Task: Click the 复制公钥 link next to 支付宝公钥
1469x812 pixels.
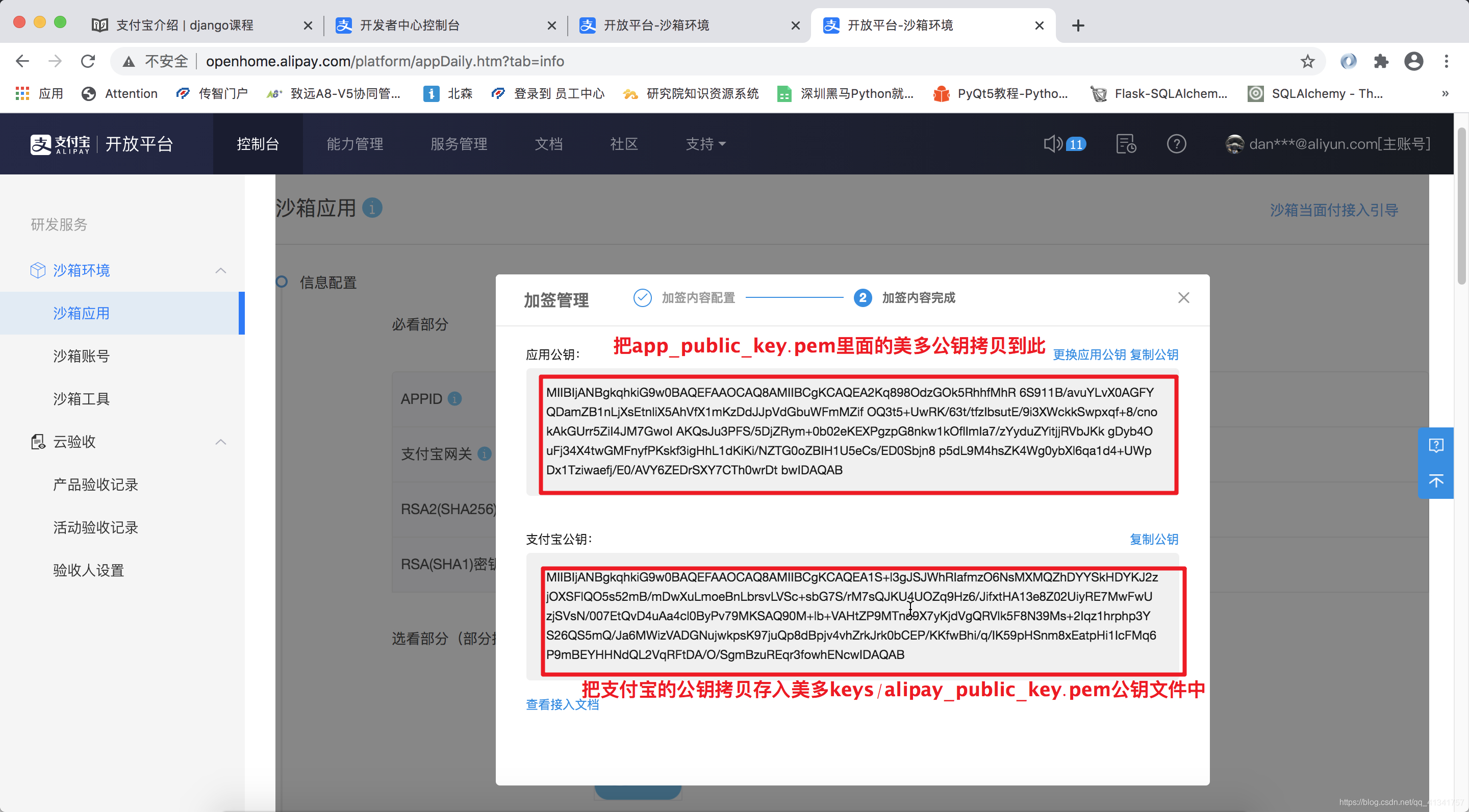Action: (1154, 539)
